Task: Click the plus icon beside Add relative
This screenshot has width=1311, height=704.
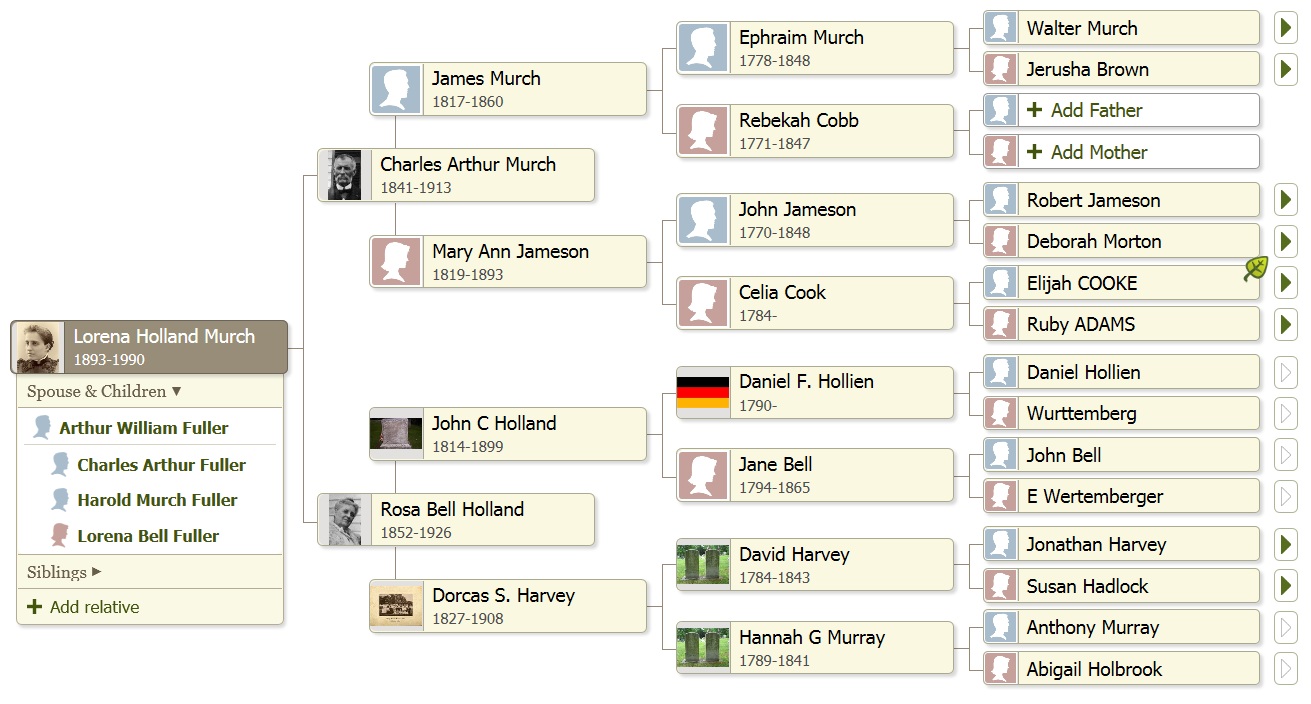Action: pyautogui.click(x=35, y=607)
